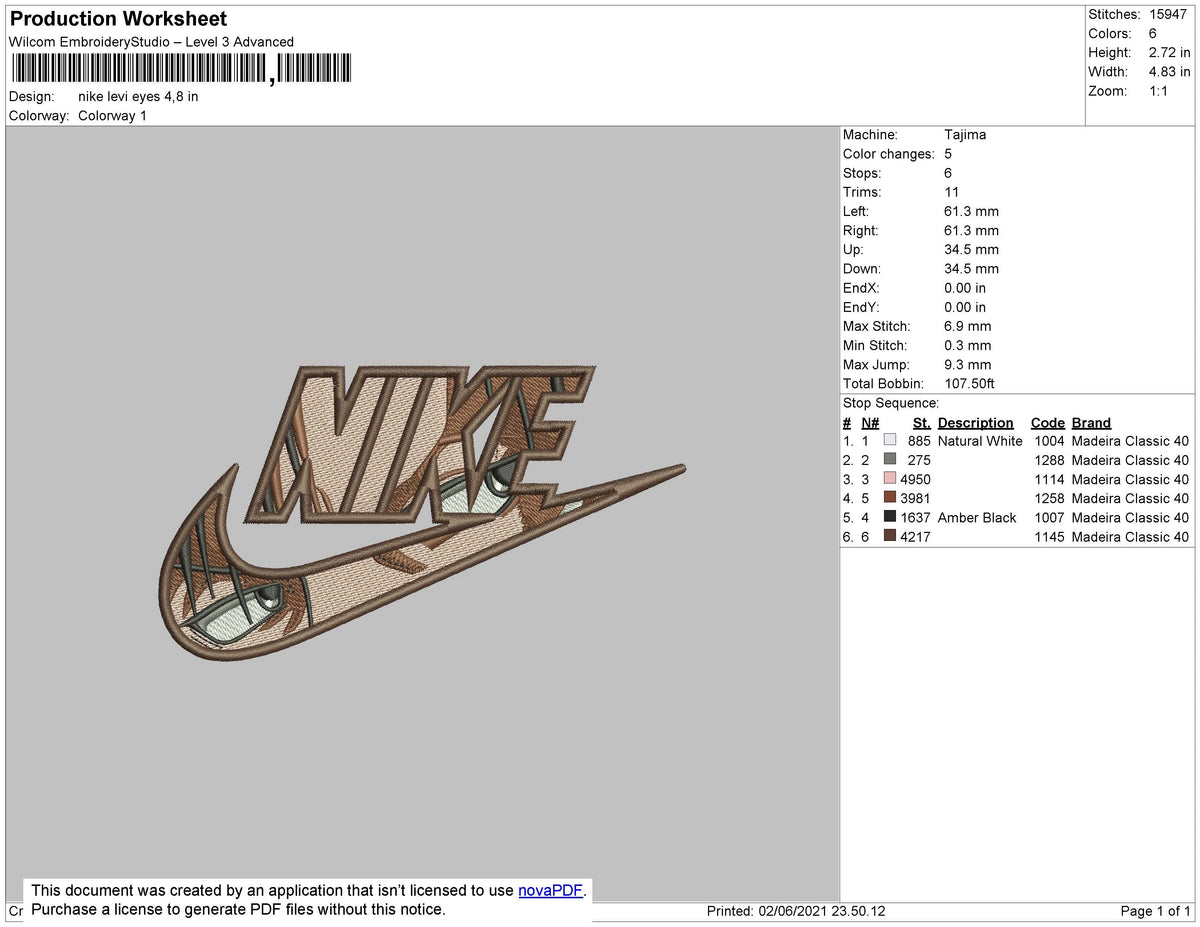Click the pink swatch for code 1114
Viewport: 1200px width, 927px height.
pyautogui.click(x=888, y=479)
